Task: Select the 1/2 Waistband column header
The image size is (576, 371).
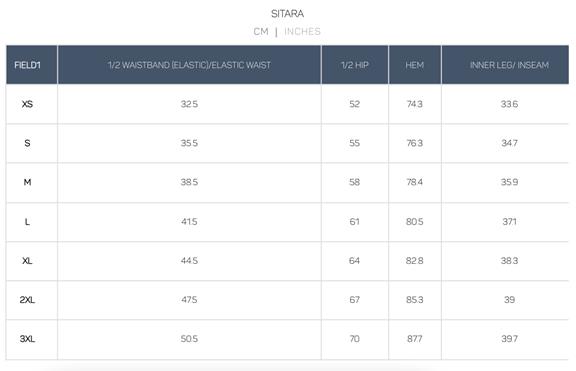Action: pyautogui.click(x=189, y=65)
